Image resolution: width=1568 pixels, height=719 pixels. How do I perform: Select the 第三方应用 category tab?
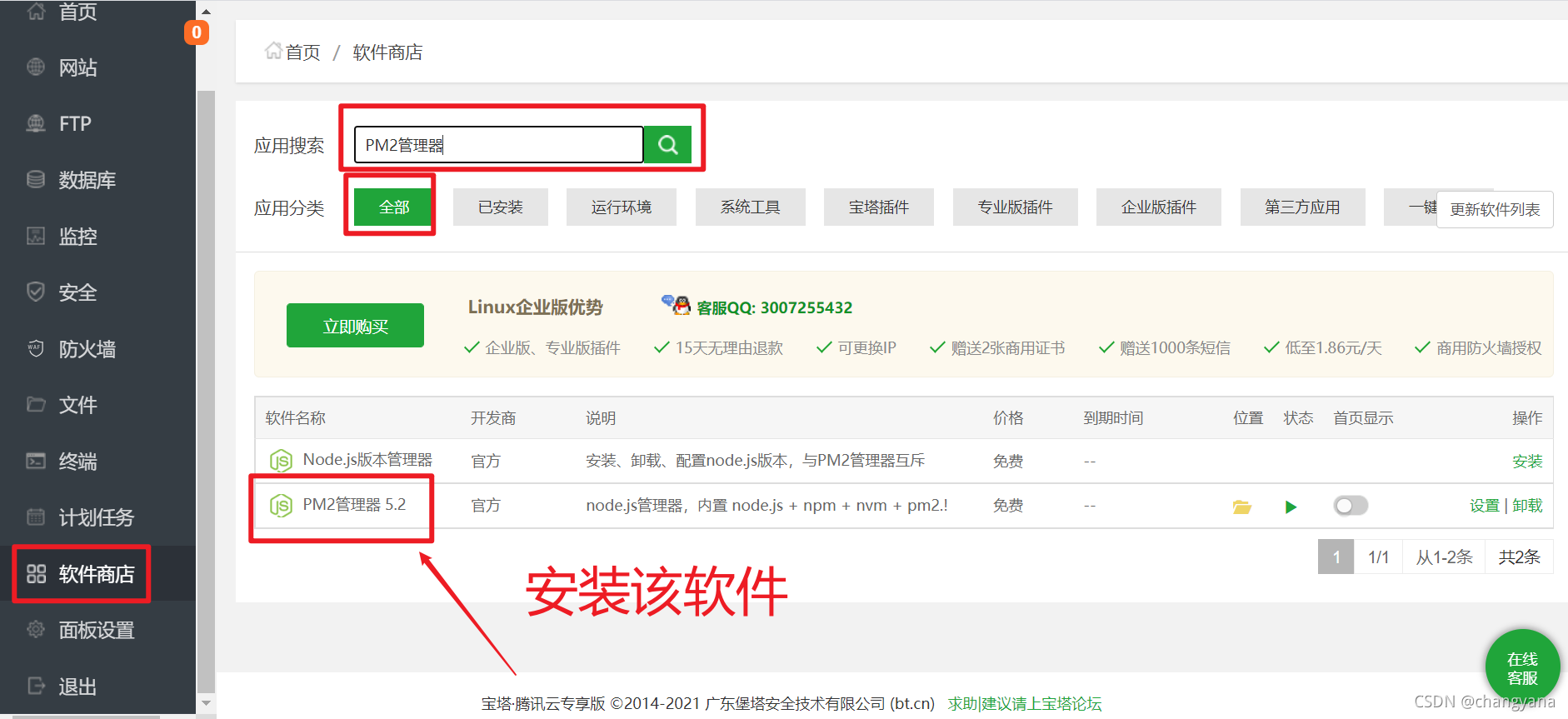(1303, 207)
